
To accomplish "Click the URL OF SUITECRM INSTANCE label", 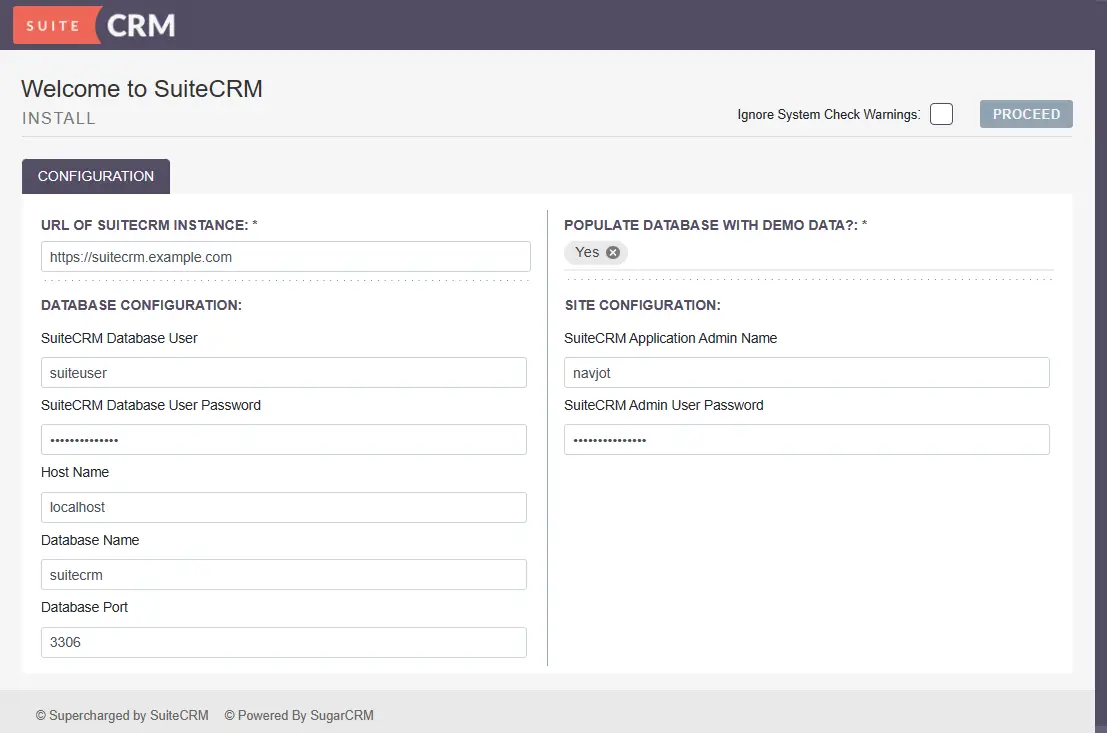I will (x=149, y=225).
